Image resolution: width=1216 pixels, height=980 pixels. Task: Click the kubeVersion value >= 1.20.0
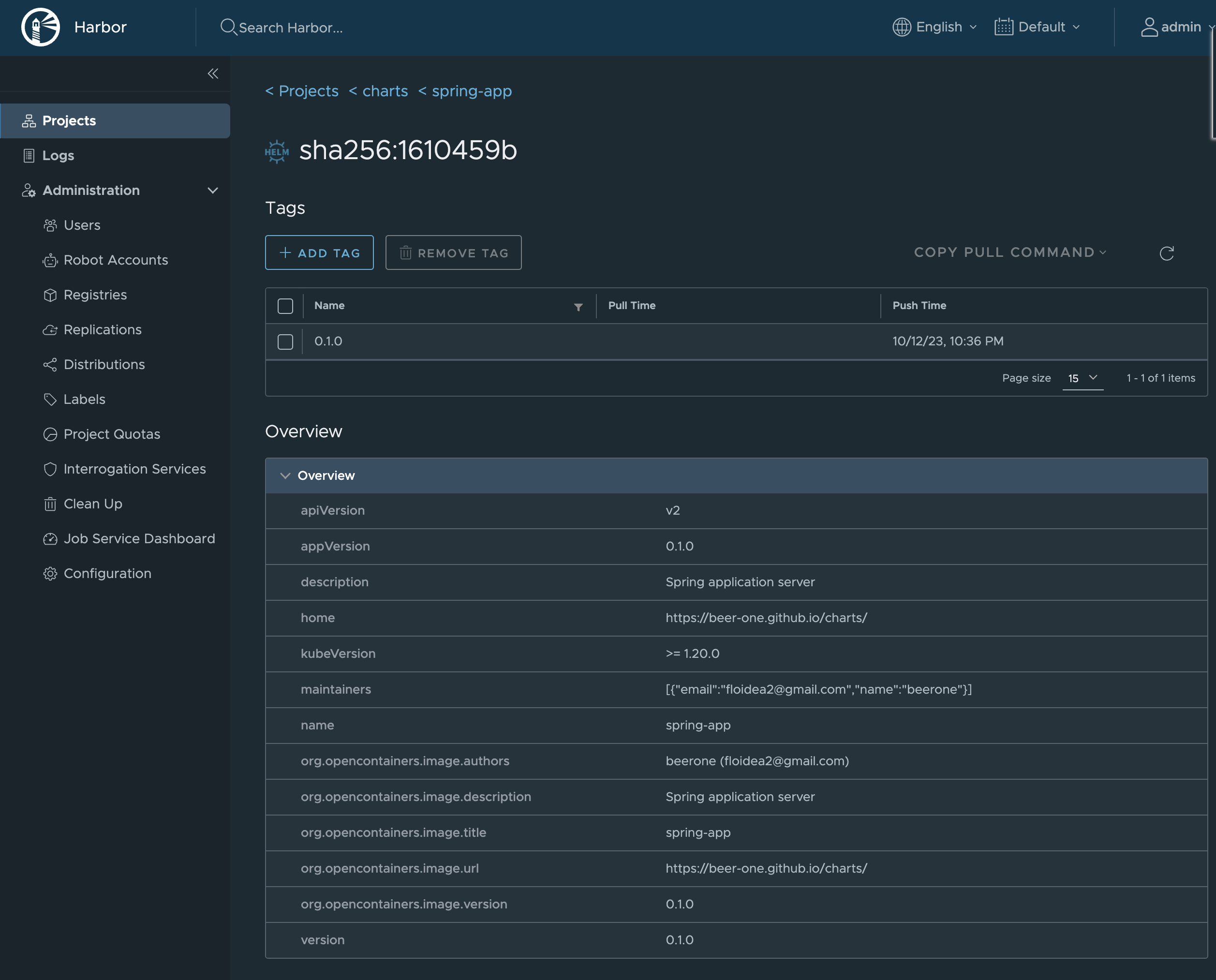[x=692, y=653]
